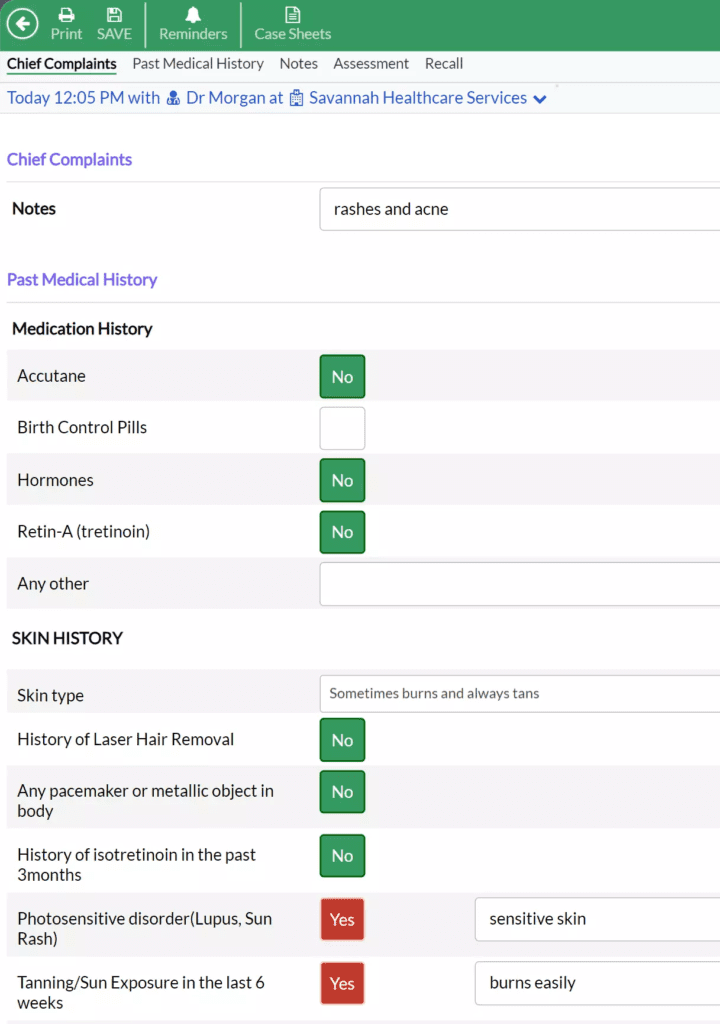
Task: Click the clinic building icon
Action: [297, 99]
